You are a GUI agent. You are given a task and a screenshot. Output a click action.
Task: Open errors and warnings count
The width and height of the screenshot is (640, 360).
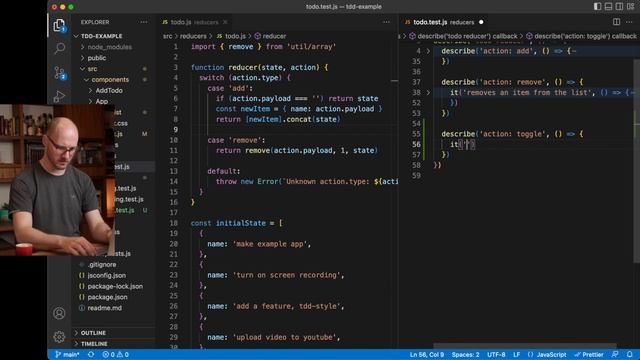point(116,354)
